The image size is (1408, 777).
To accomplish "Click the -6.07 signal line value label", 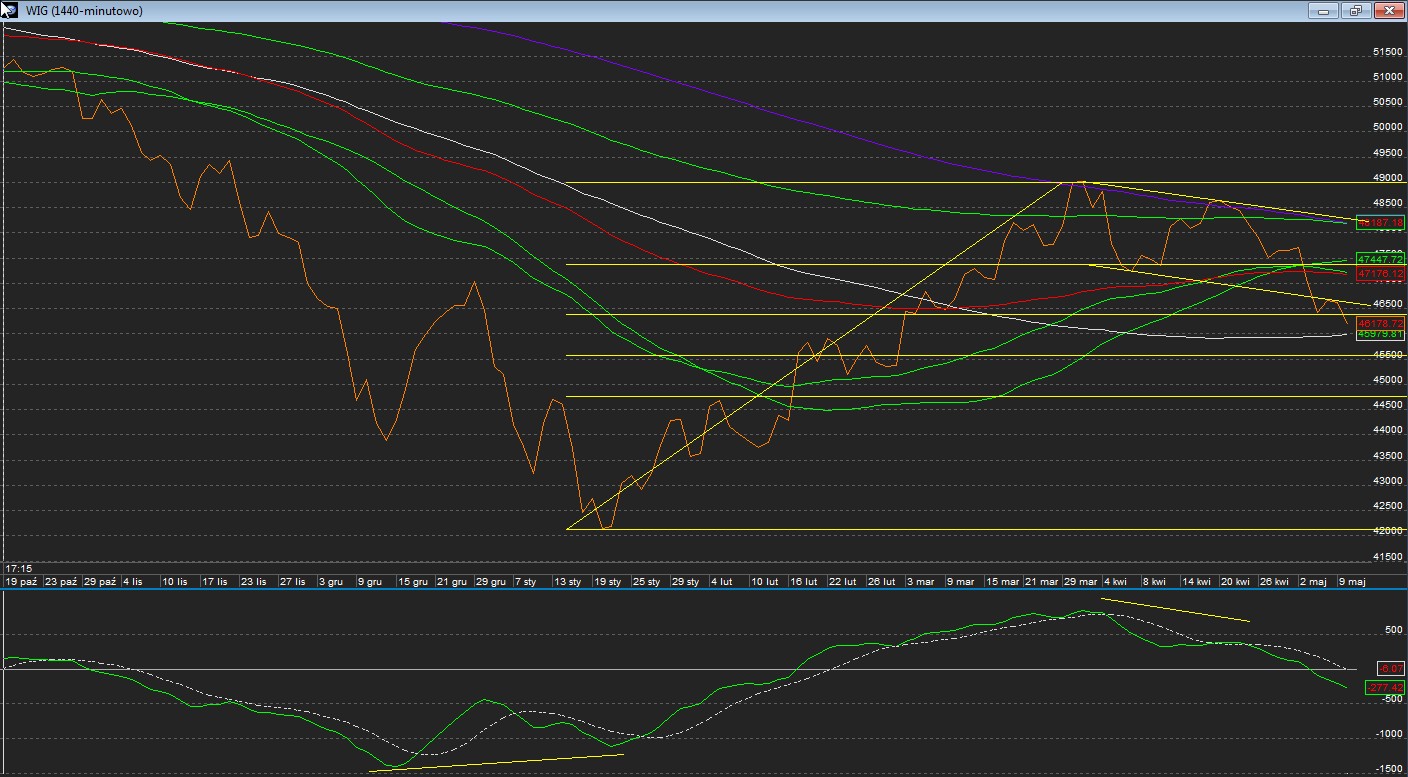I will click(x=1390, y=668).
